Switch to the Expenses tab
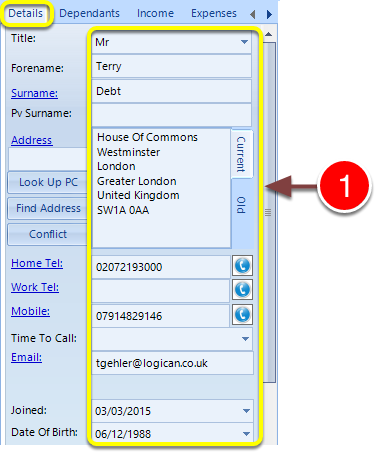 pyautogui.click(x=214, y=13)
